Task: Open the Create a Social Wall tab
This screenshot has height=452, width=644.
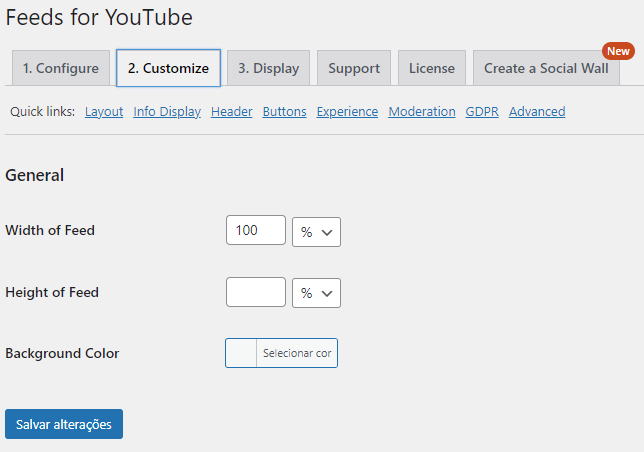Action: coord(546,68)
